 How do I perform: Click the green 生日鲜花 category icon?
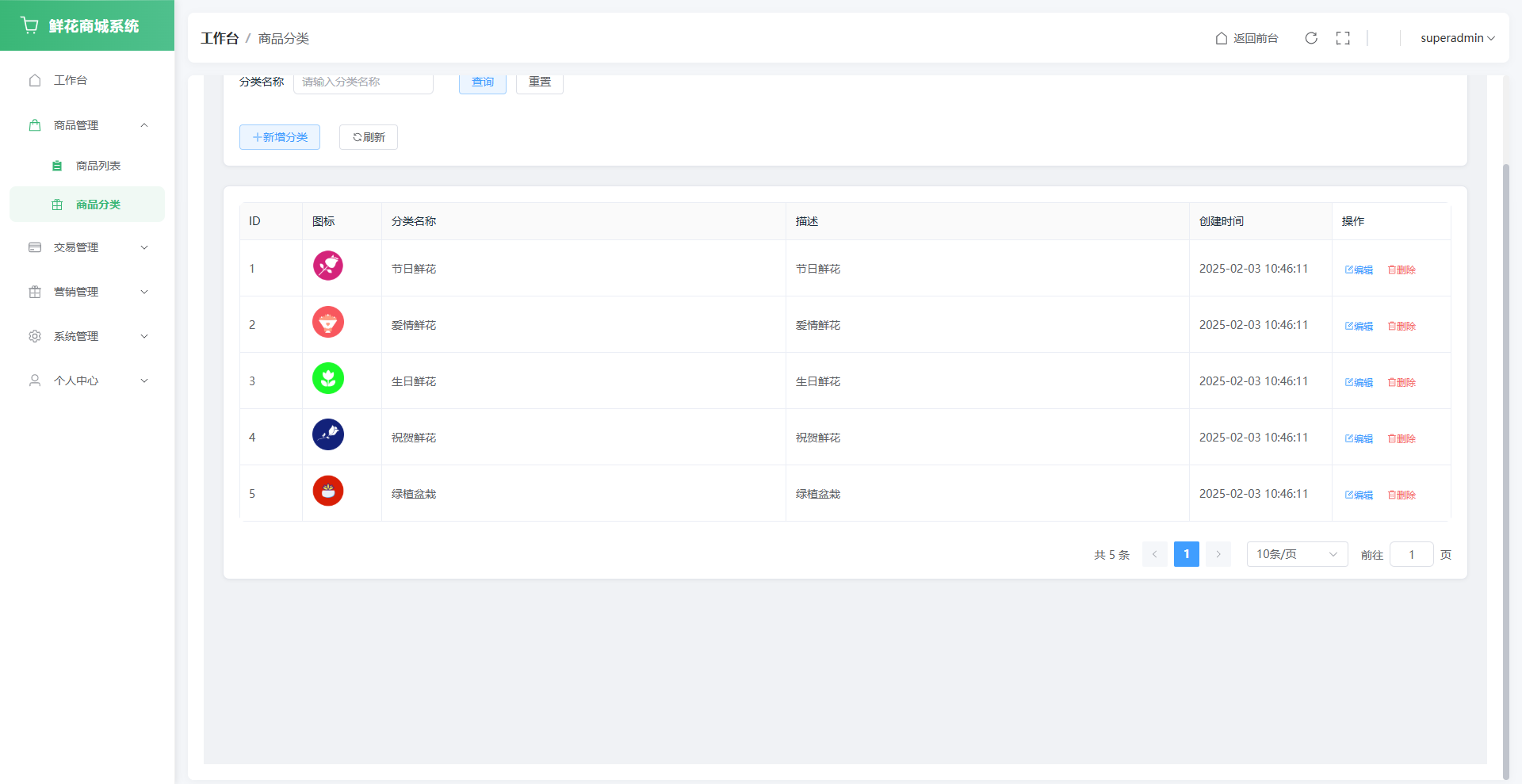pos(327,378)
